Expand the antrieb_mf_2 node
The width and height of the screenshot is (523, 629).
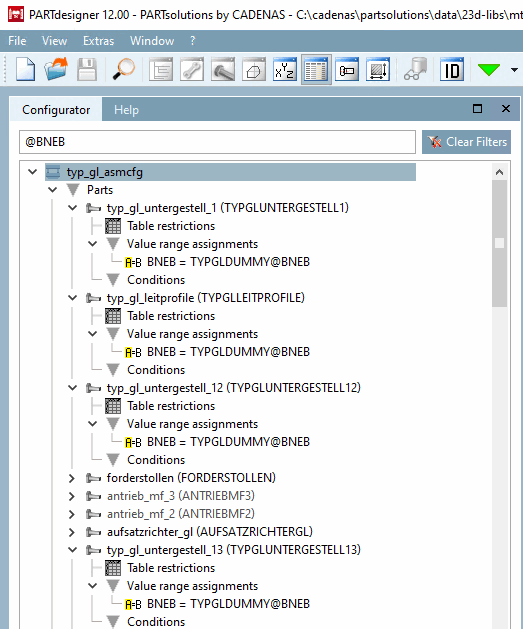72,514
